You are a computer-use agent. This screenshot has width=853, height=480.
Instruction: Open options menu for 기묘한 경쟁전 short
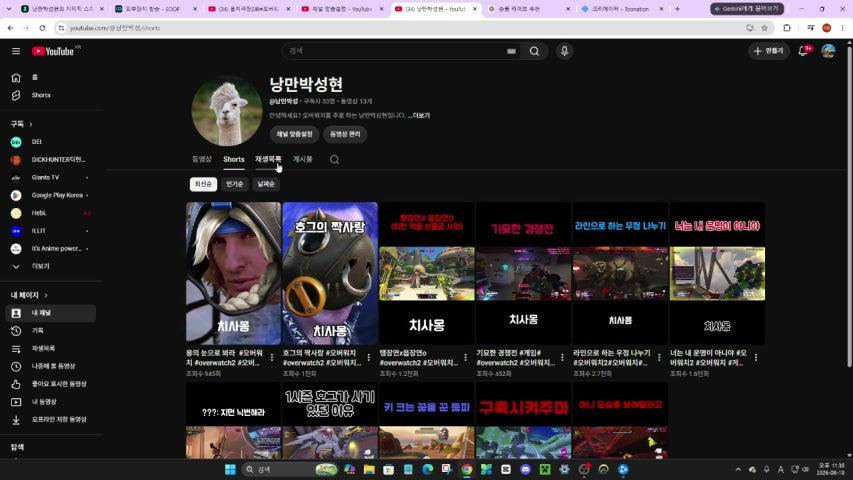(x=563, y=358)
